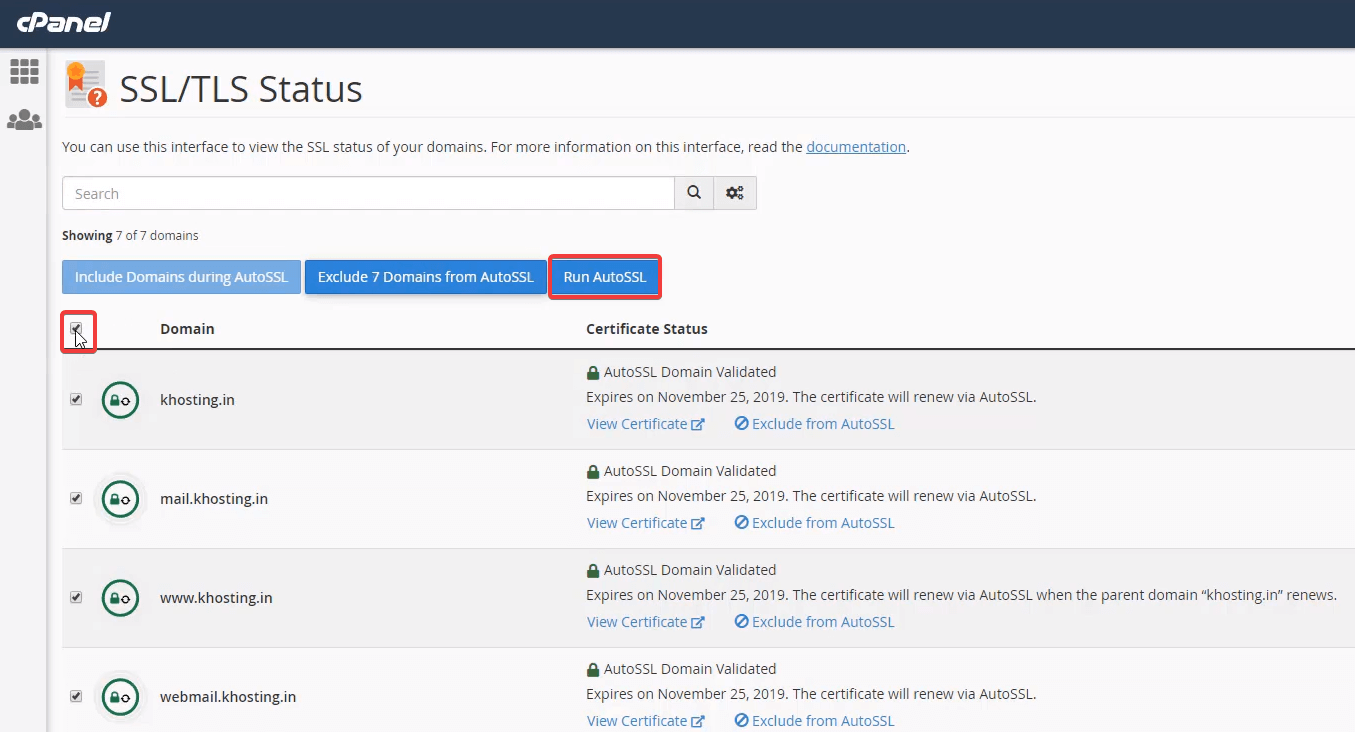Click the user manager icon in the sidebar
Viewport: 1355px width, 732px height.
coord(24,120)
